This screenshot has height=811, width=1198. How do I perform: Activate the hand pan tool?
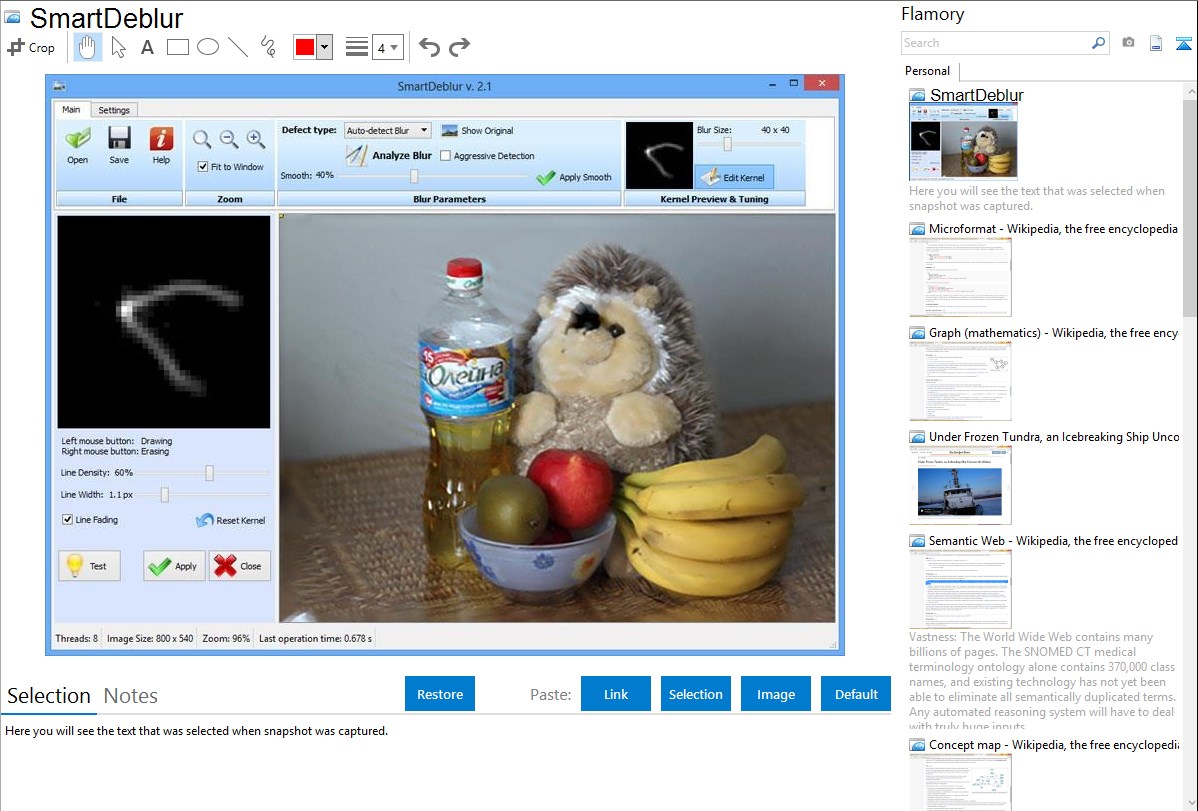pyautogui.click(x=87, y=47)
